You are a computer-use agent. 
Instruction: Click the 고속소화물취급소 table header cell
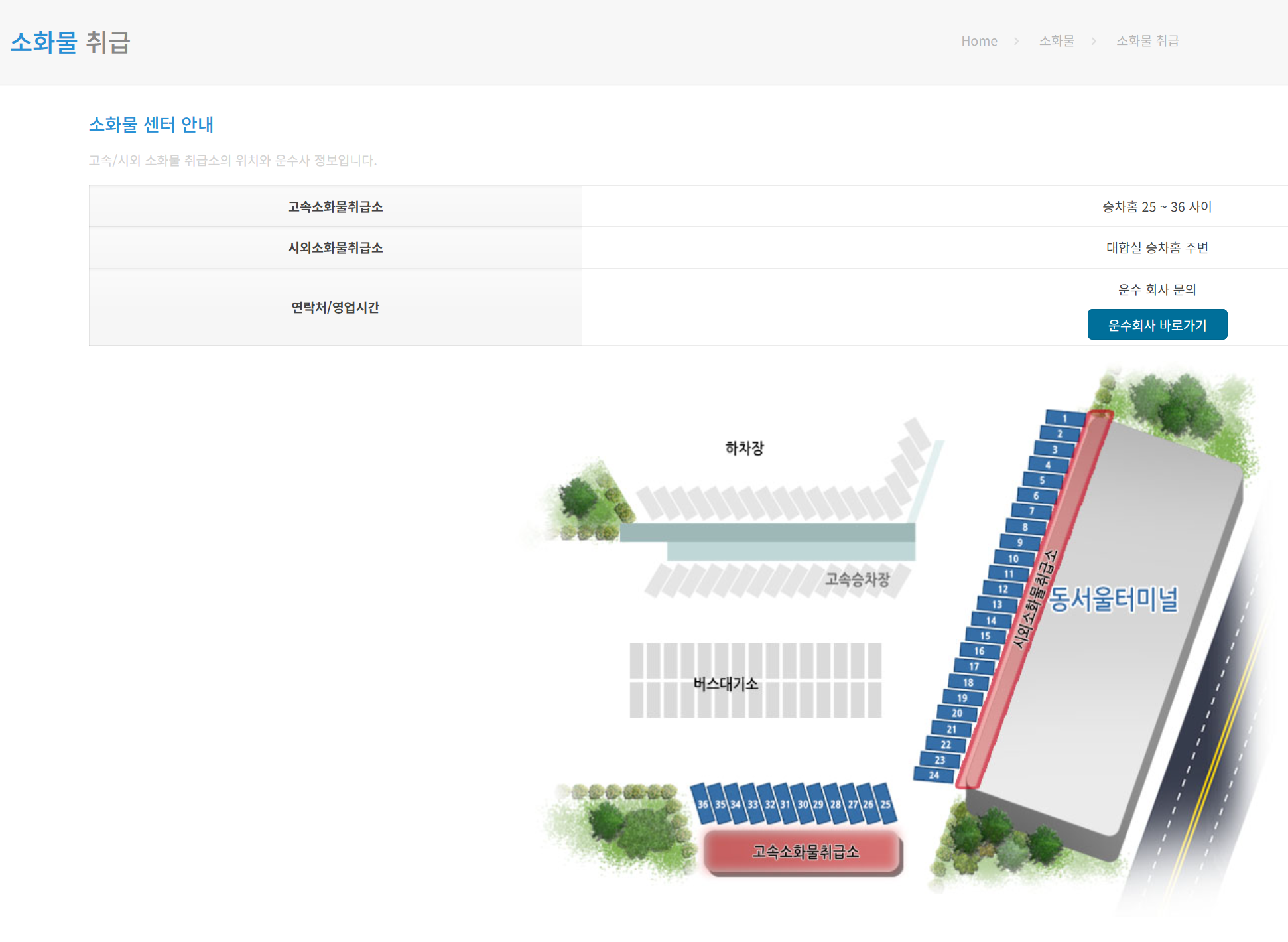click(x=335, y=207)
